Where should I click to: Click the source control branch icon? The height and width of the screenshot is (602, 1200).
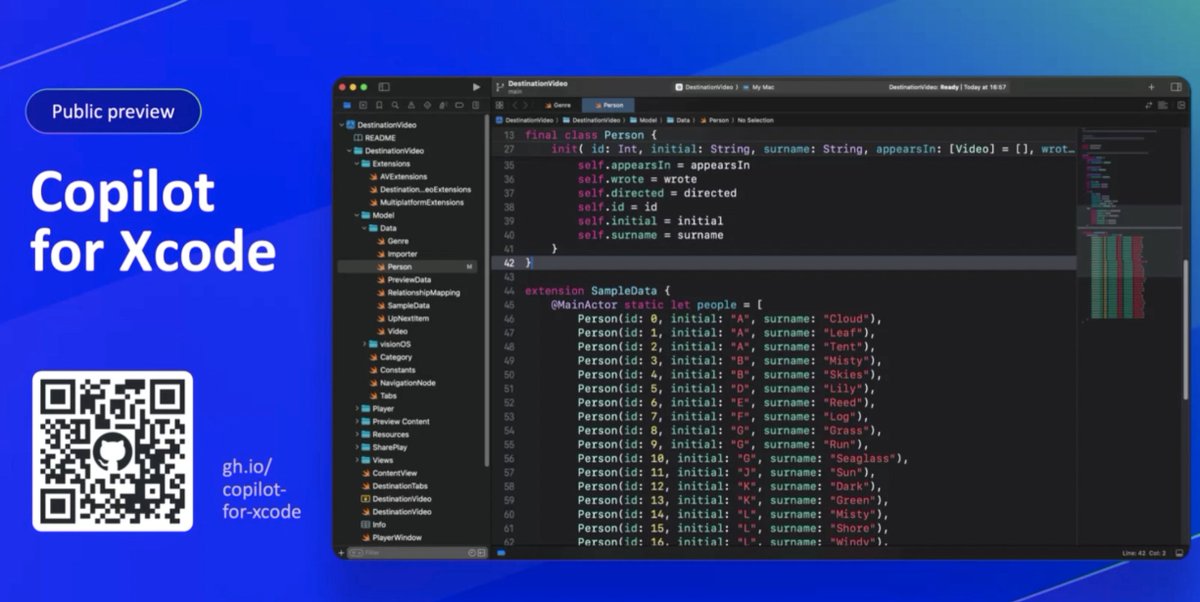coord(499,87)
